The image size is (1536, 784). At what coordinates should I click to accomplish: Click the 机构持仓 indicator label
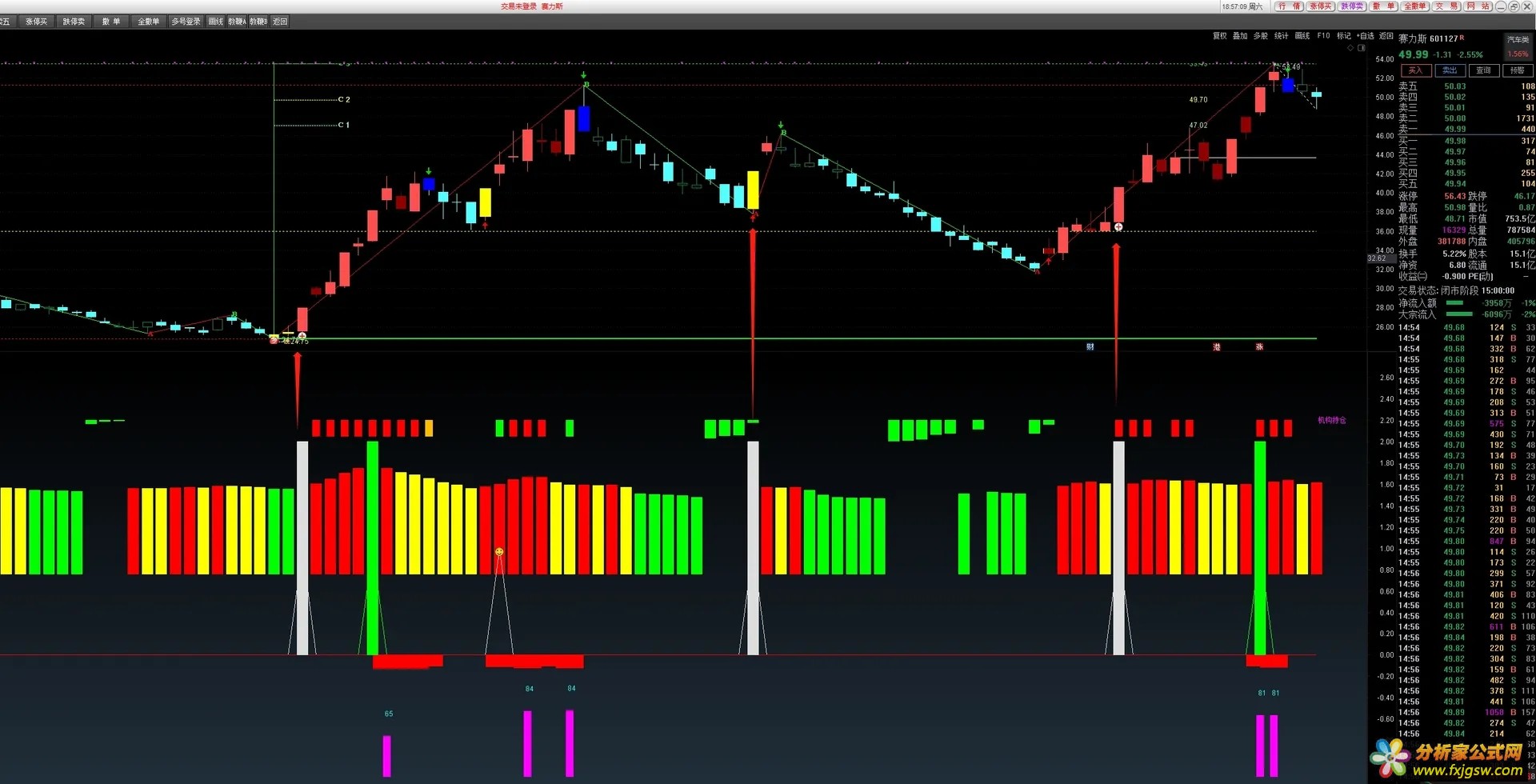click(1332, 420)
